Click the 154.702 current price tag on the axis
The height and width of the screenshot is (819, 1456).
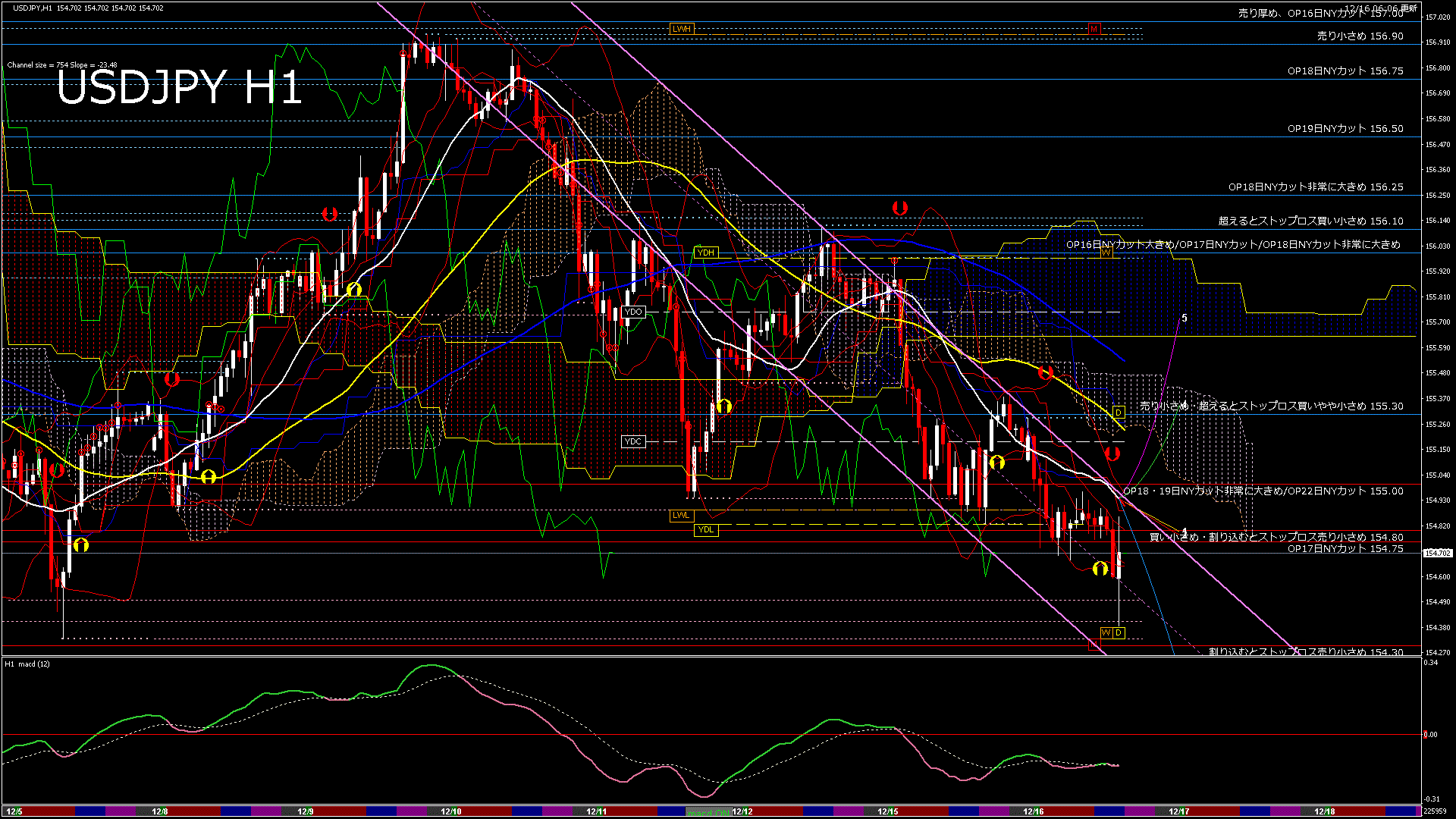pyautogui.click(x=1439, y=553)
